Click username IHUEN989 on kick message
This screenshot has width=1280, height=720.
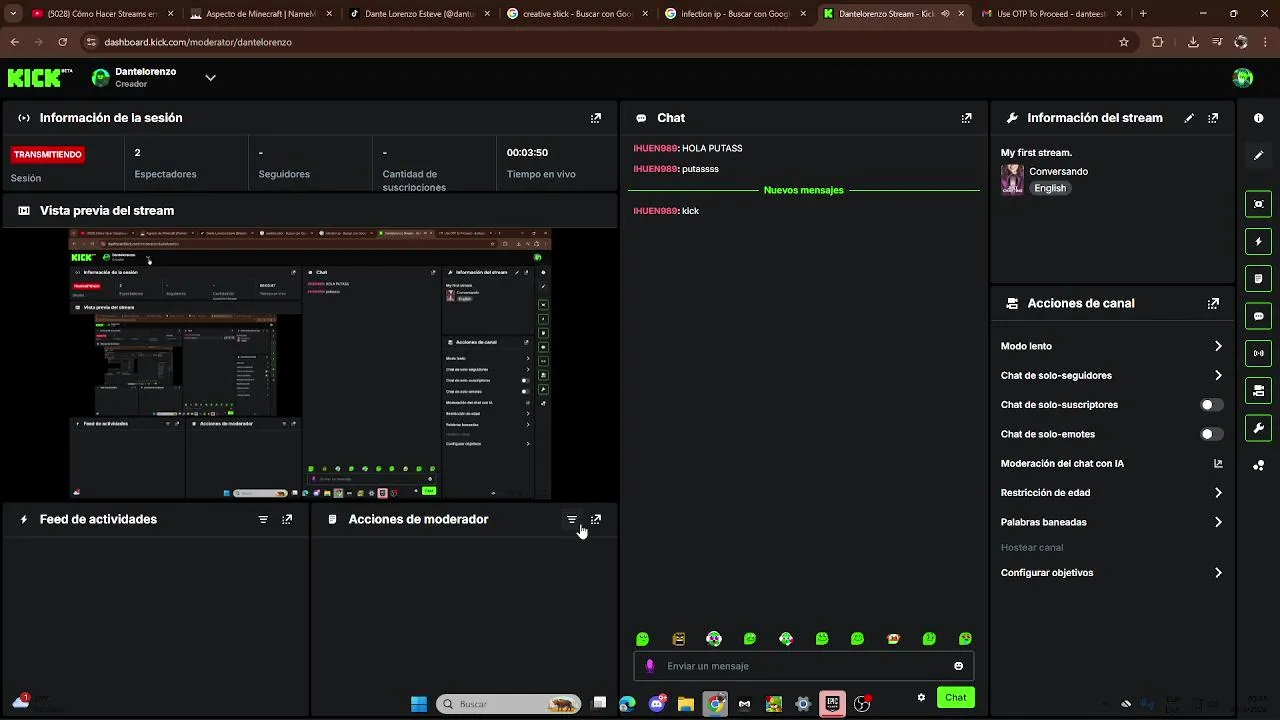655,211
